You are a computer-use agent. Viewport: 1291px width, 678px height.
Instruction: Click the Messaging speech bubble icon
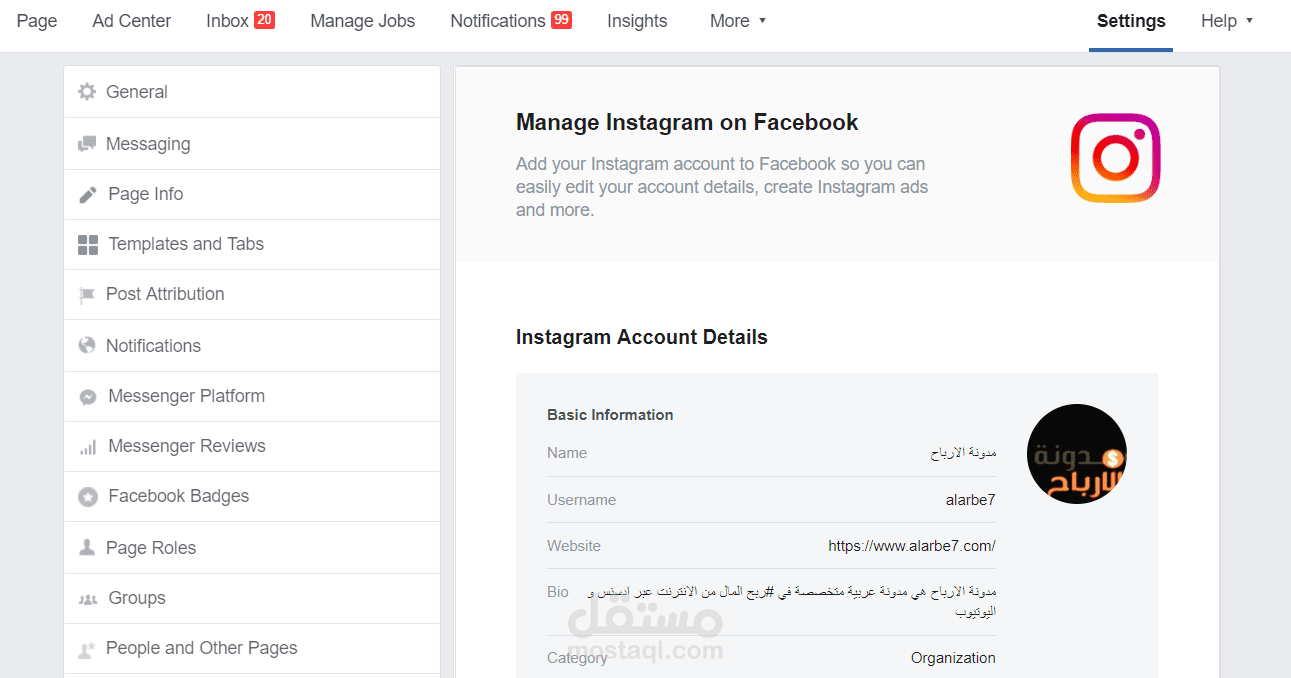pyautogui.click(x=88, y=143)
